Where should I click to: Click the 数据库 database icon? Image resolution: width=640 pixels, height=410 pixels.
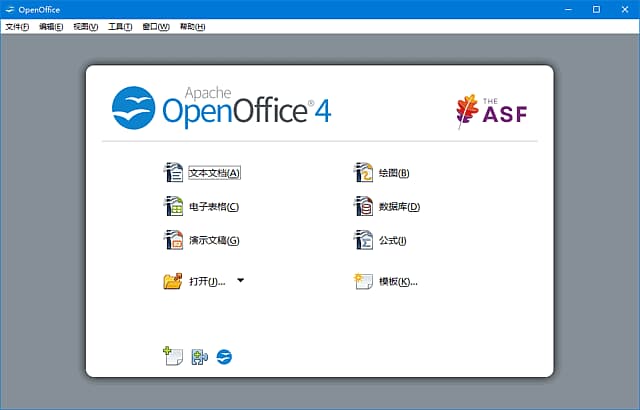click(x=363, y=206)
